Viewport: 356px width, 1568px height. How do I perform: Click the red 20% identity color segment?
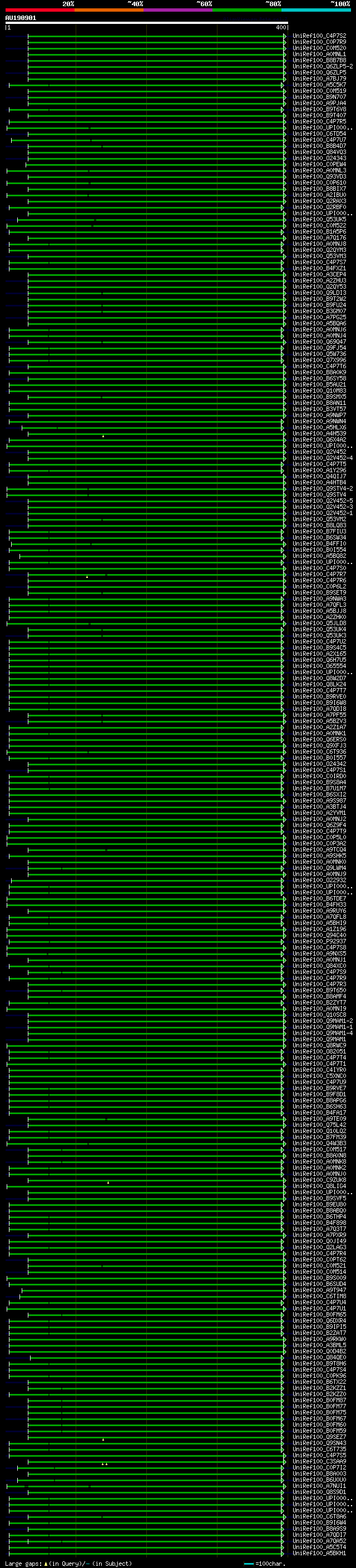pyautogui.click(x=39, y=10)
